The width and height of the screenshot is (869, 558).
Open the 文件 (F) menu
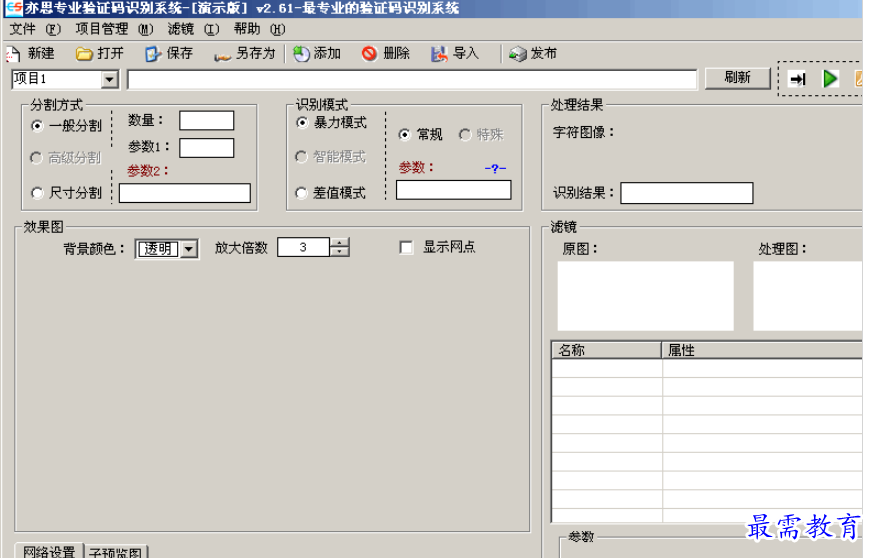pos(35,29)
